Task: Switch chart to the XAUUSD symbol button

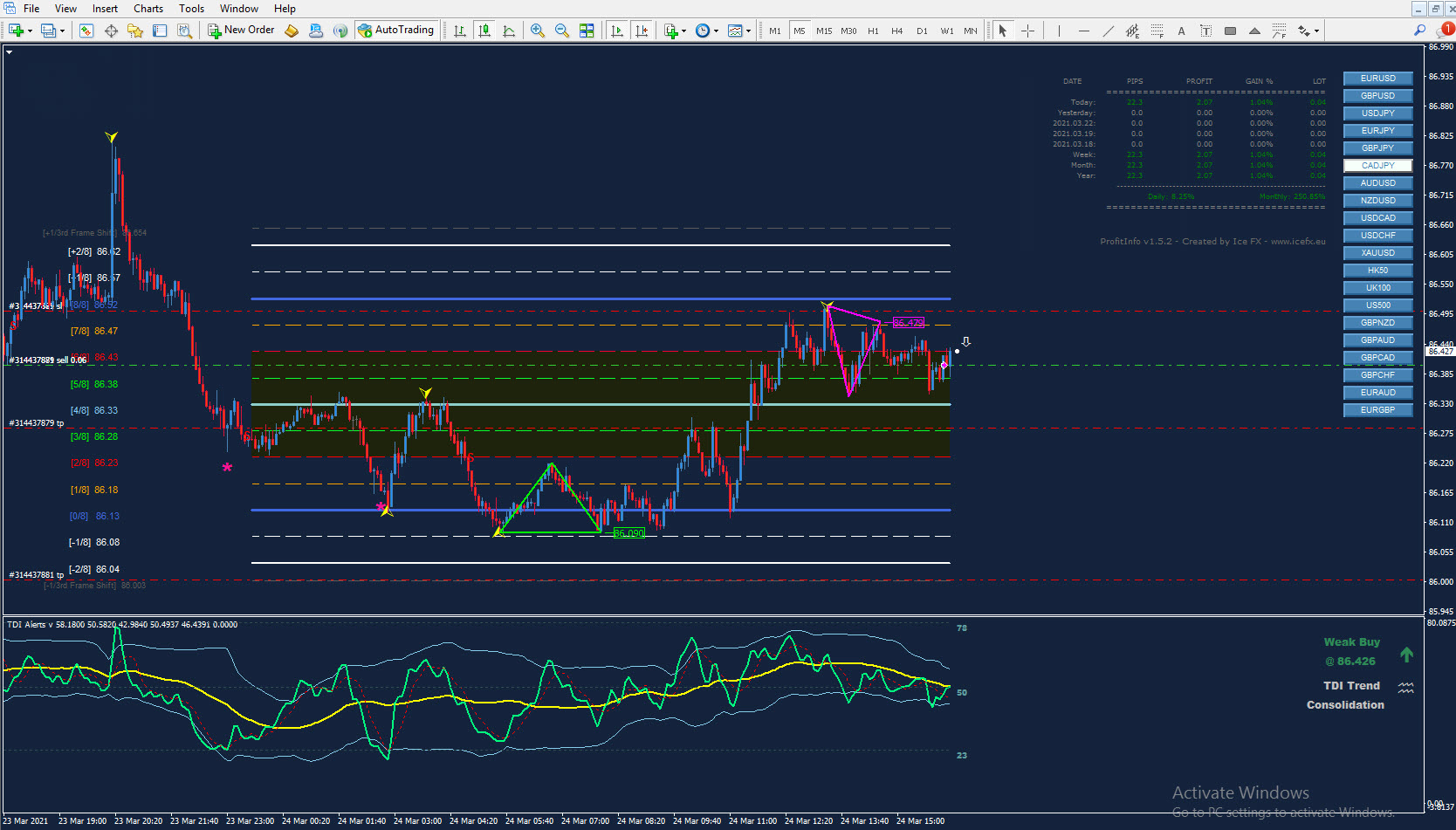Action: (x=1377, y=253)
